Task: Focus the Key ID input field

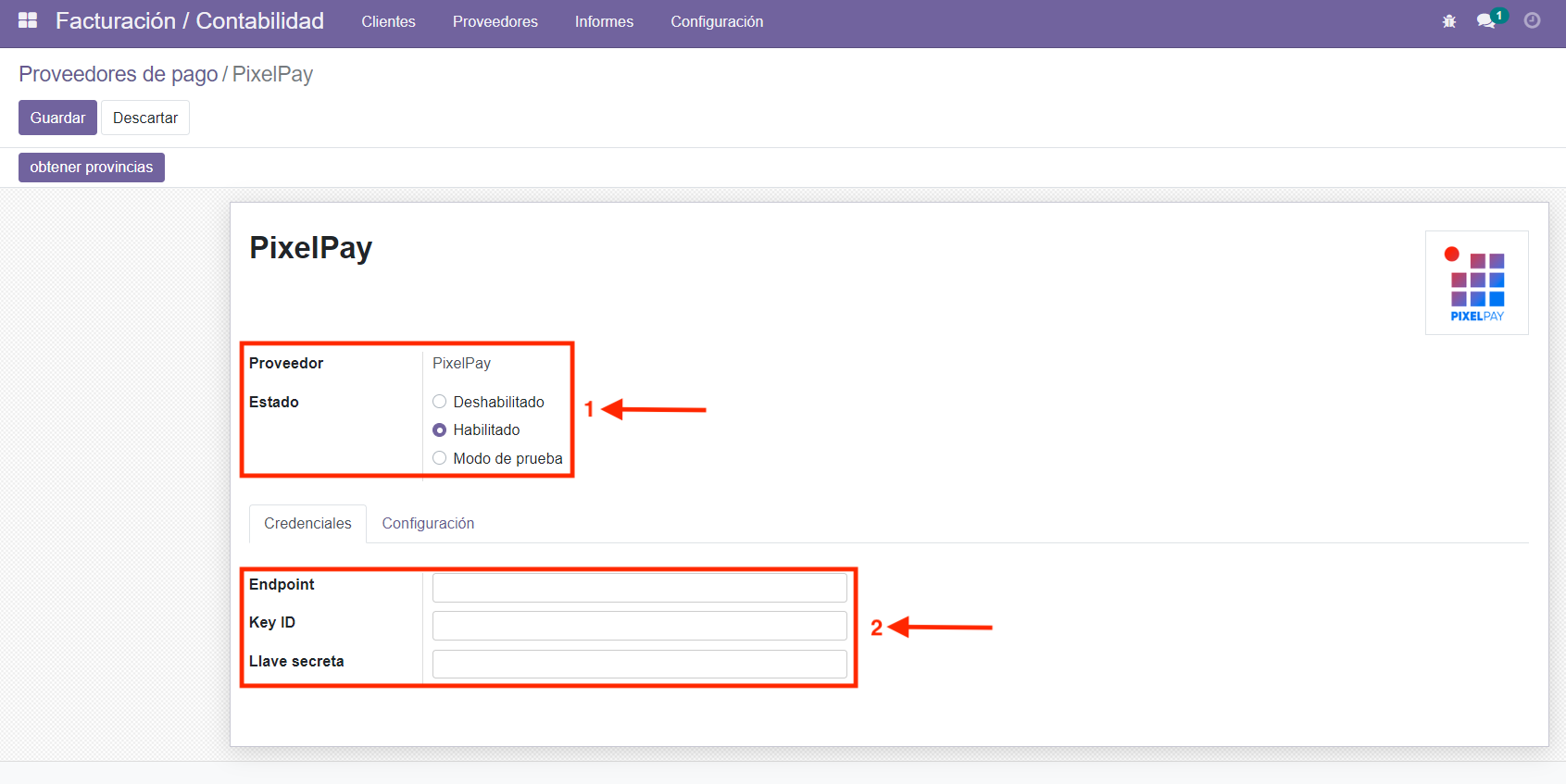Action: [639, 626]
